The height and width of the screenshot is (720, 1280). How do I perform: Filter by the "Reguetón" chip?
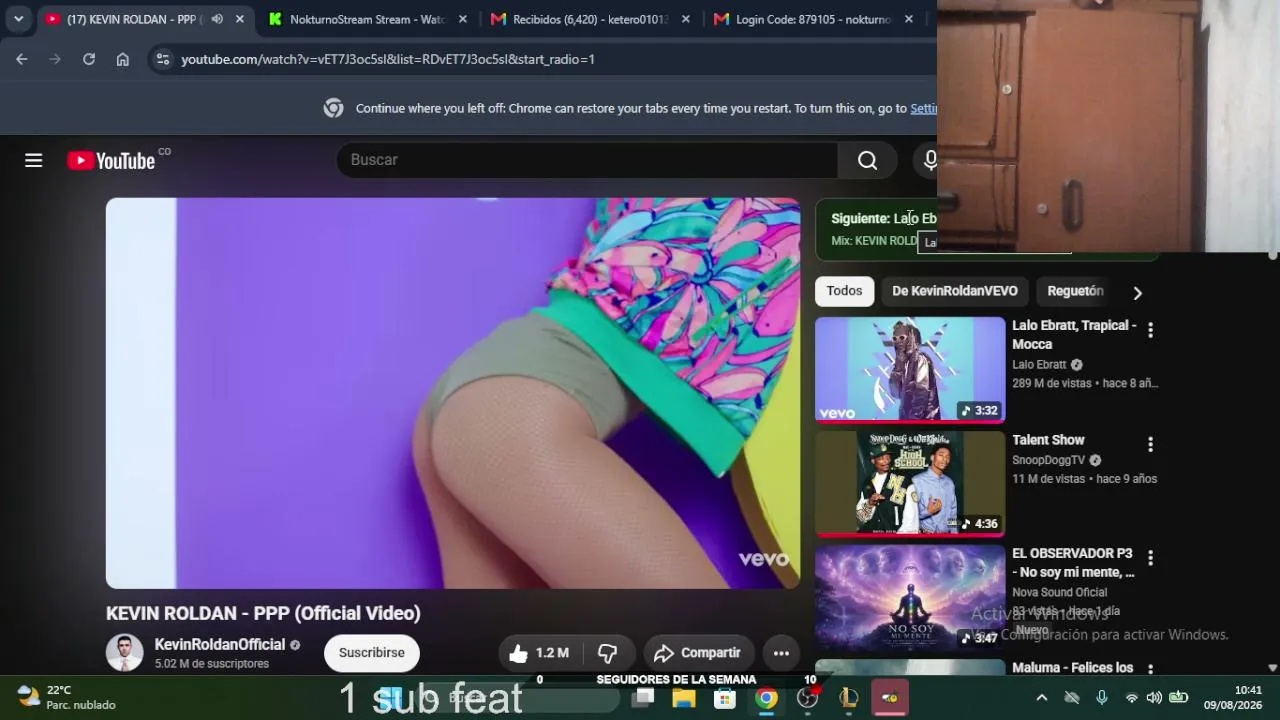point(1075,291)
